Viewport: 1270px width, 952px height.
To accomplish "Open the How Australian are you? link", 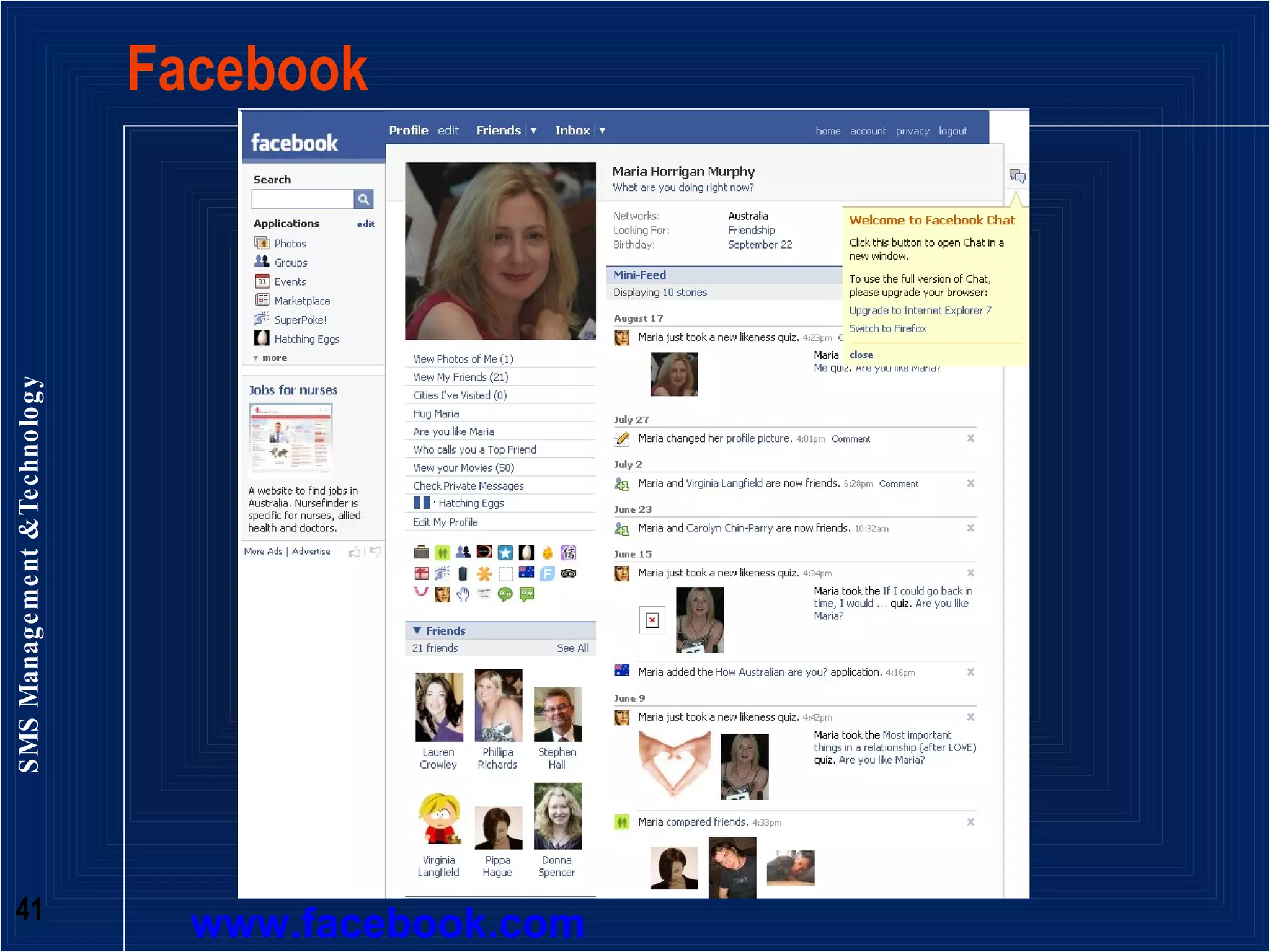I will 771,672.
